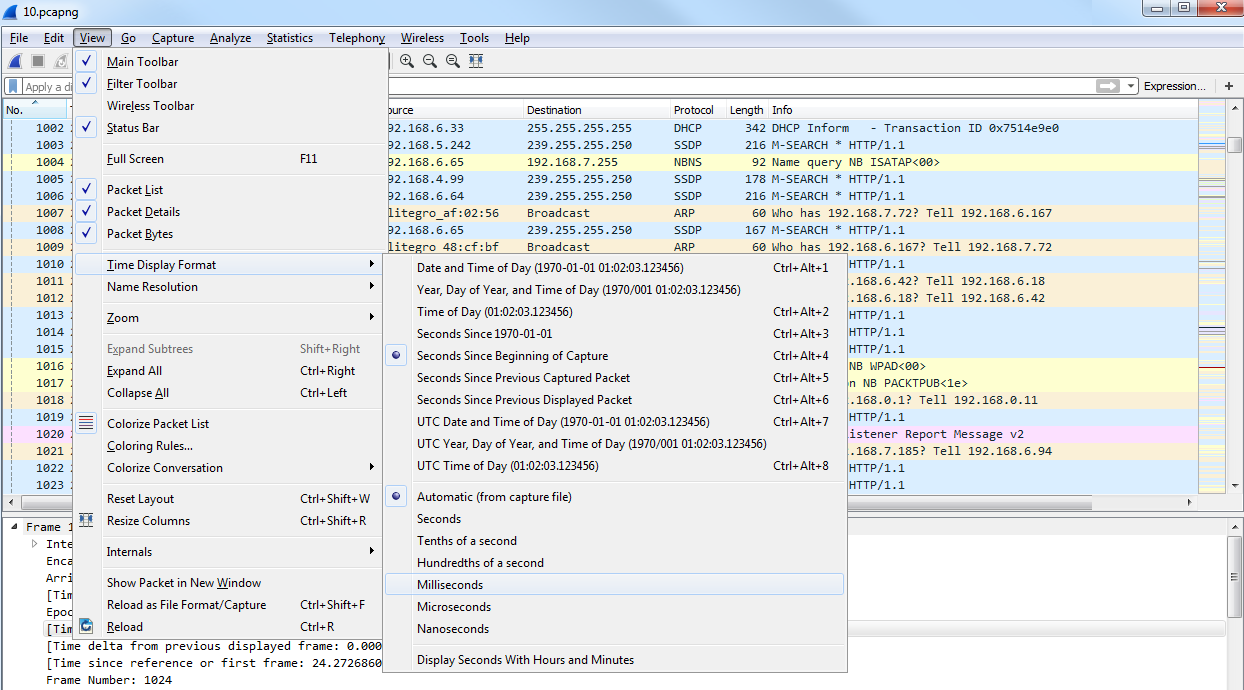
Task: Click the stop capture square icon
Action: [38, 61]
